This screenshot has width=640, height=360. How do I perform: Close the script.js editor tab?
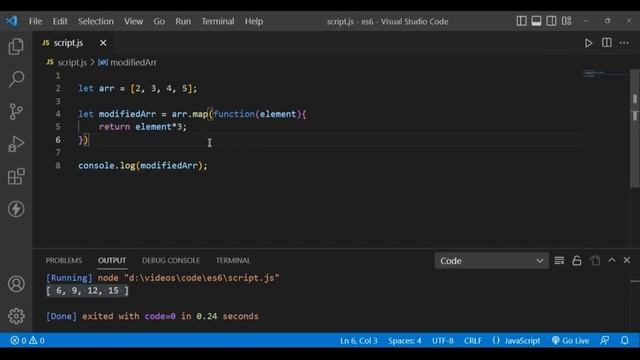coord(103,43)
